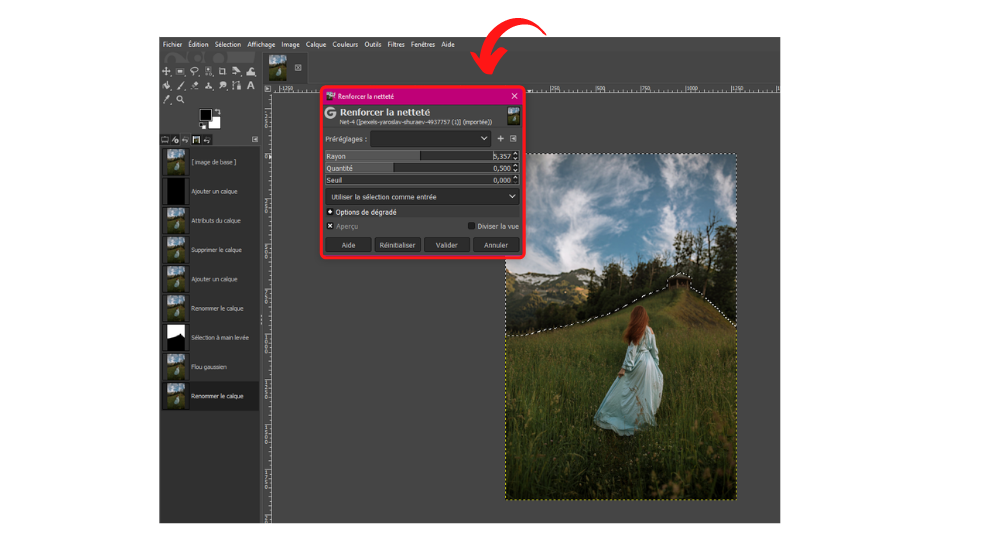Image resolution: width=1000 pixels, height=560 pixels.
Task: Open the Fichier menu
Action: (172, 45)
